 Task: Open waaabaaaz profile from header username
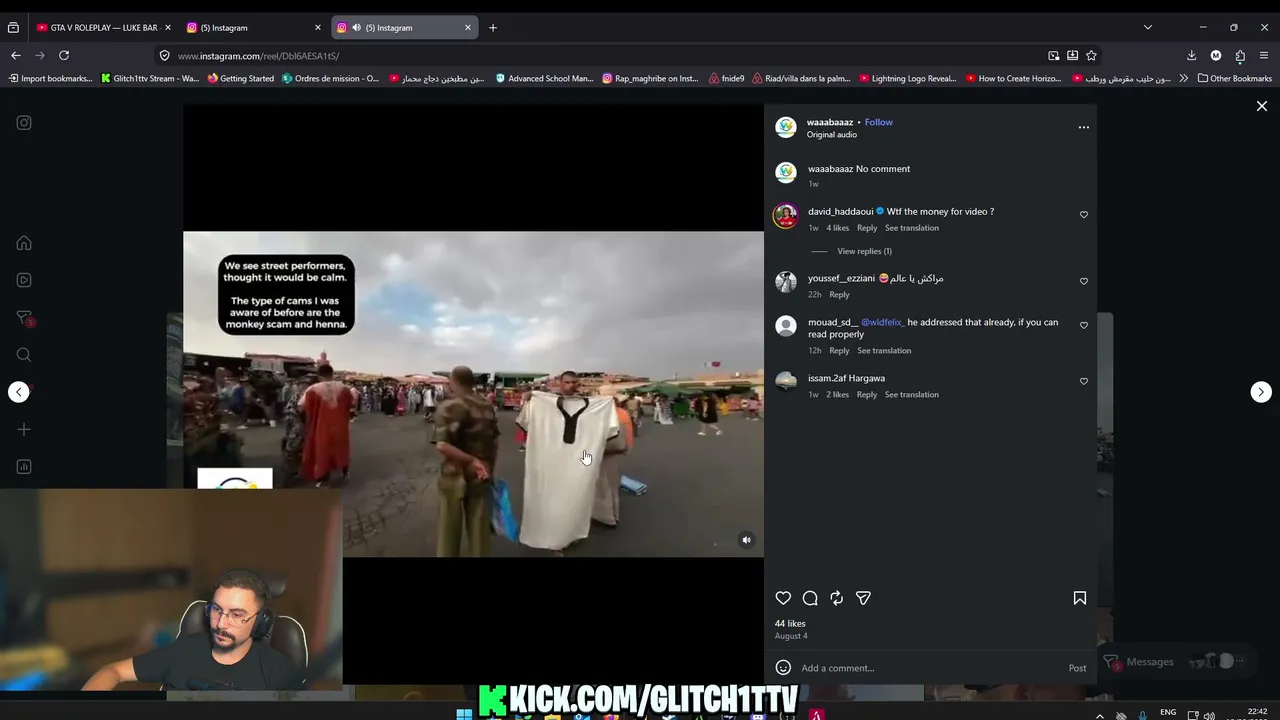click(x=830, y=122)
